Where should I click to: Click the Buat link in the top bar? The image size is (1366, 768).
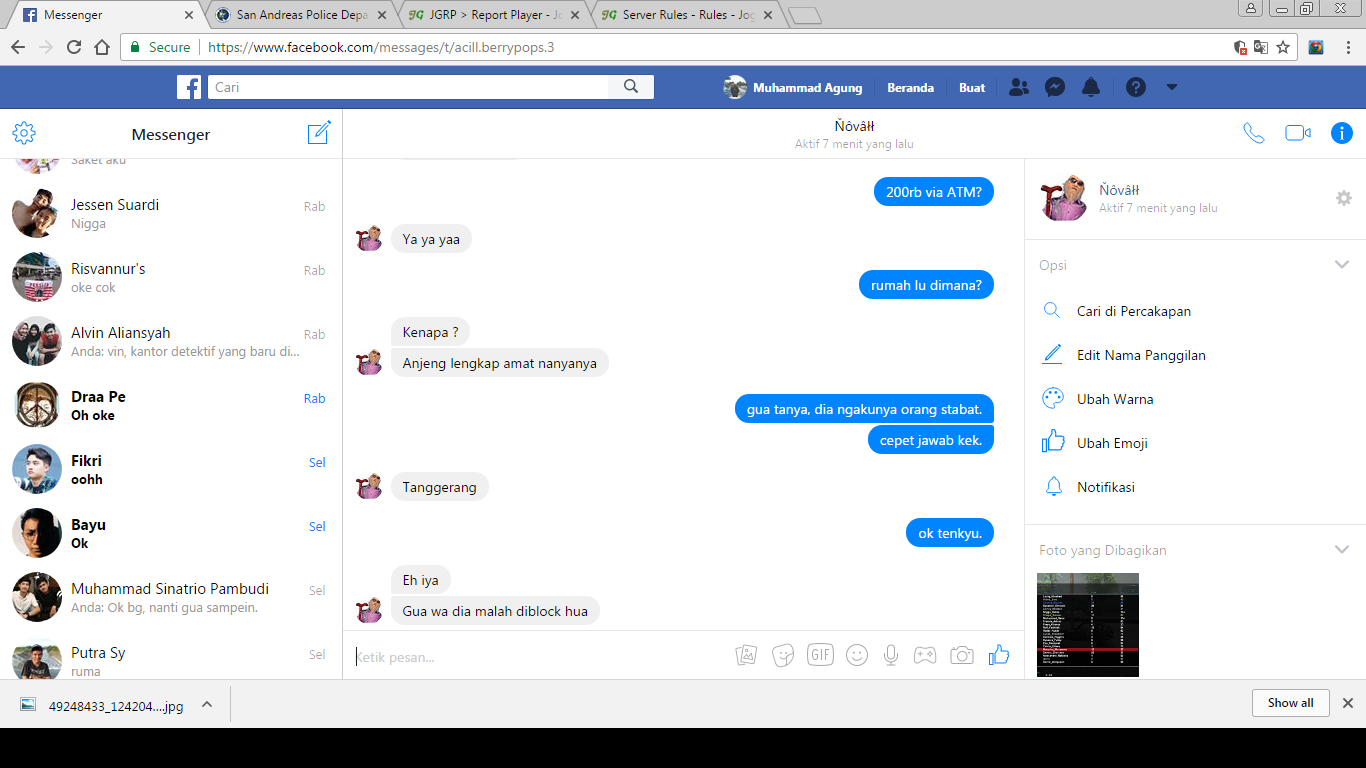pyautogui.click(x=972, y=88)
